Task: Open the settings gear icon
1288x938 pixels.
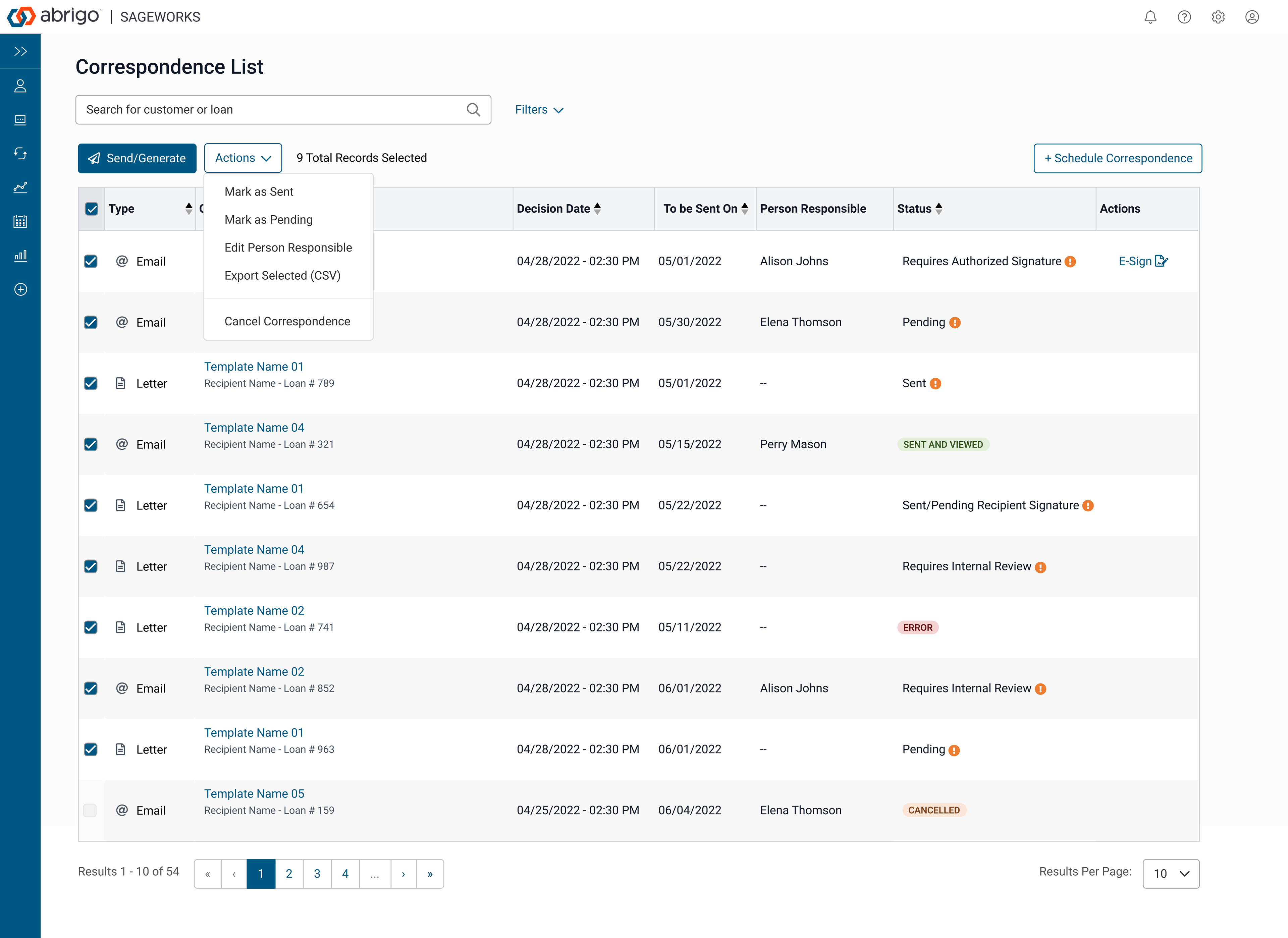Action: (1218, 17)
